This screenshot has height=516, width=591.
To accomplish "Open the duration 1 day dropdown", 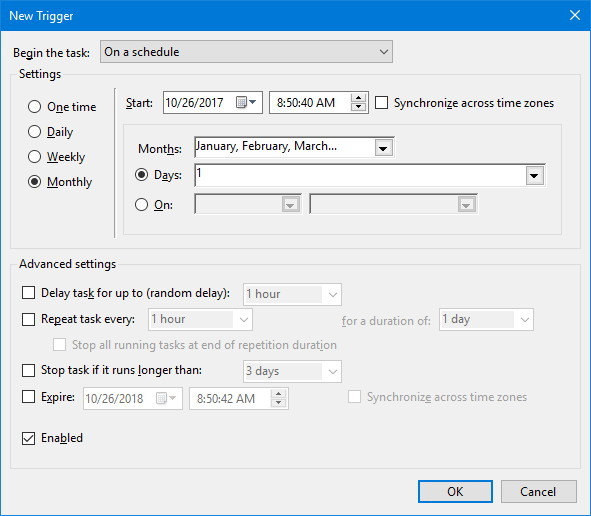I will (x=486, y=319).
